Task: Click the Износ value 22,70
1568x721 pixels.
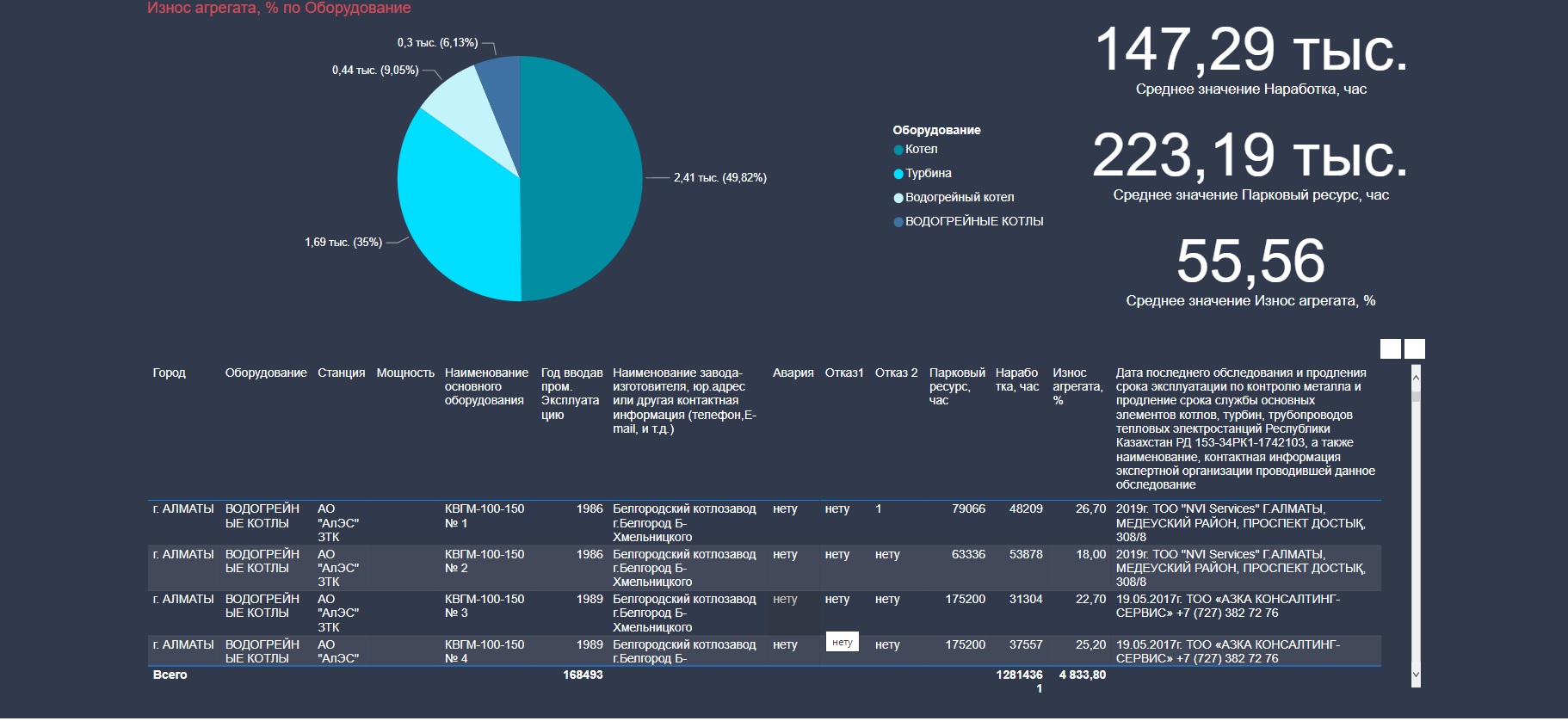Action: 1090,599
